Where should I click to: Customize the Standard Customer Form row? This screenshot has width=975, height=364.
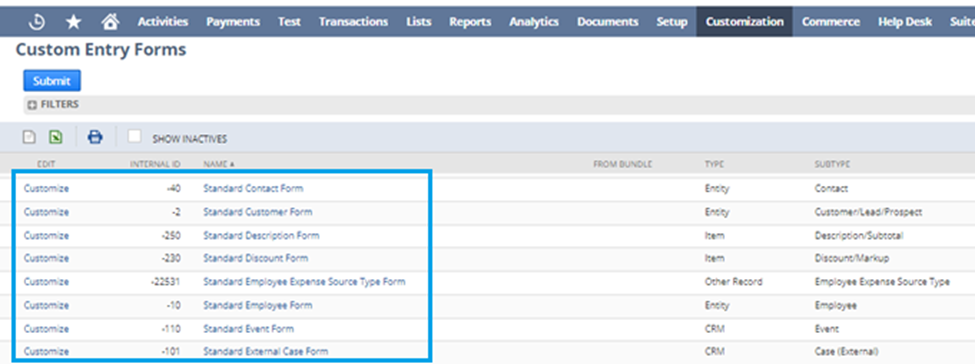(47, 212)
